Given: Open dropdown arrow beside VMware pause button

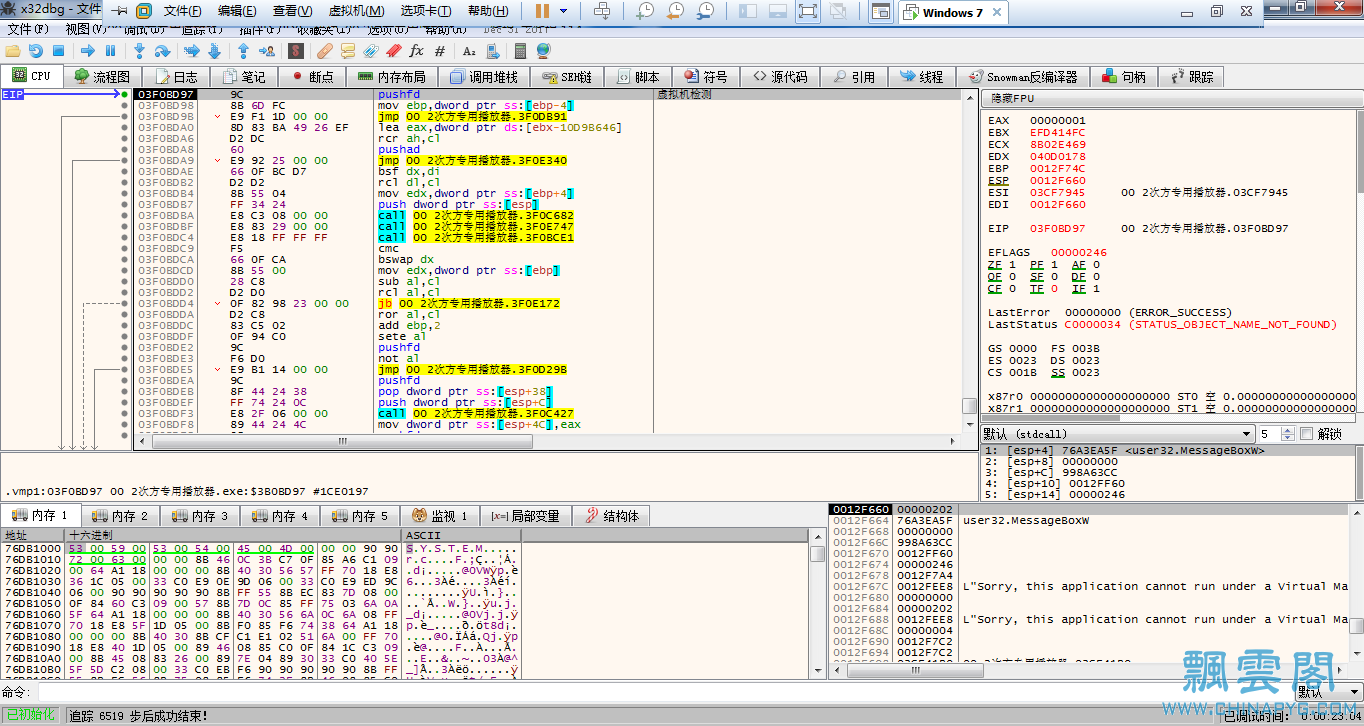Looking at the screenshot, I should point(564,11).
